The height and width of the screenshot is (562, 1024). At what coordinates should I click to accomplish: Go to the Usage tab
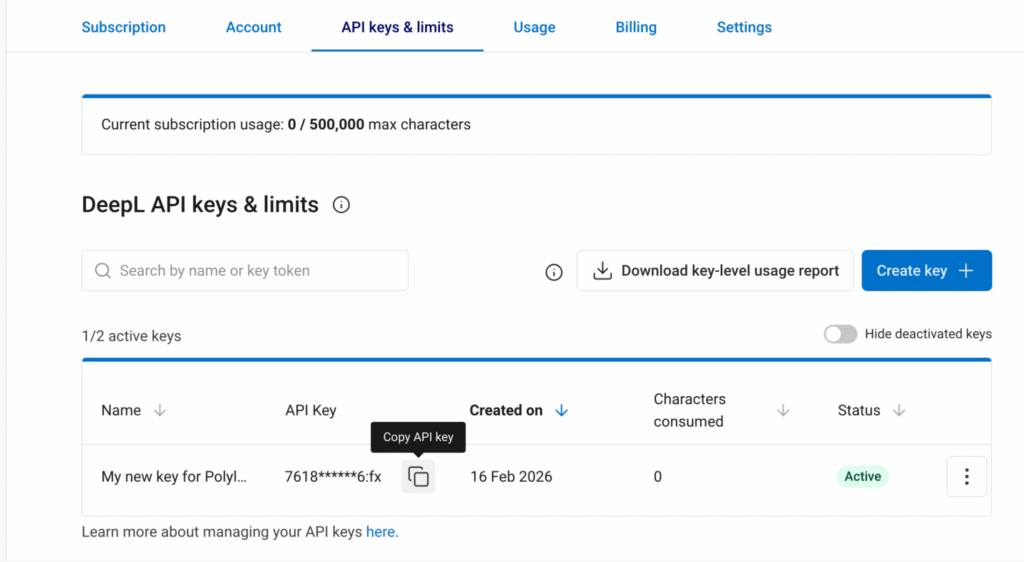coord(534,27)
